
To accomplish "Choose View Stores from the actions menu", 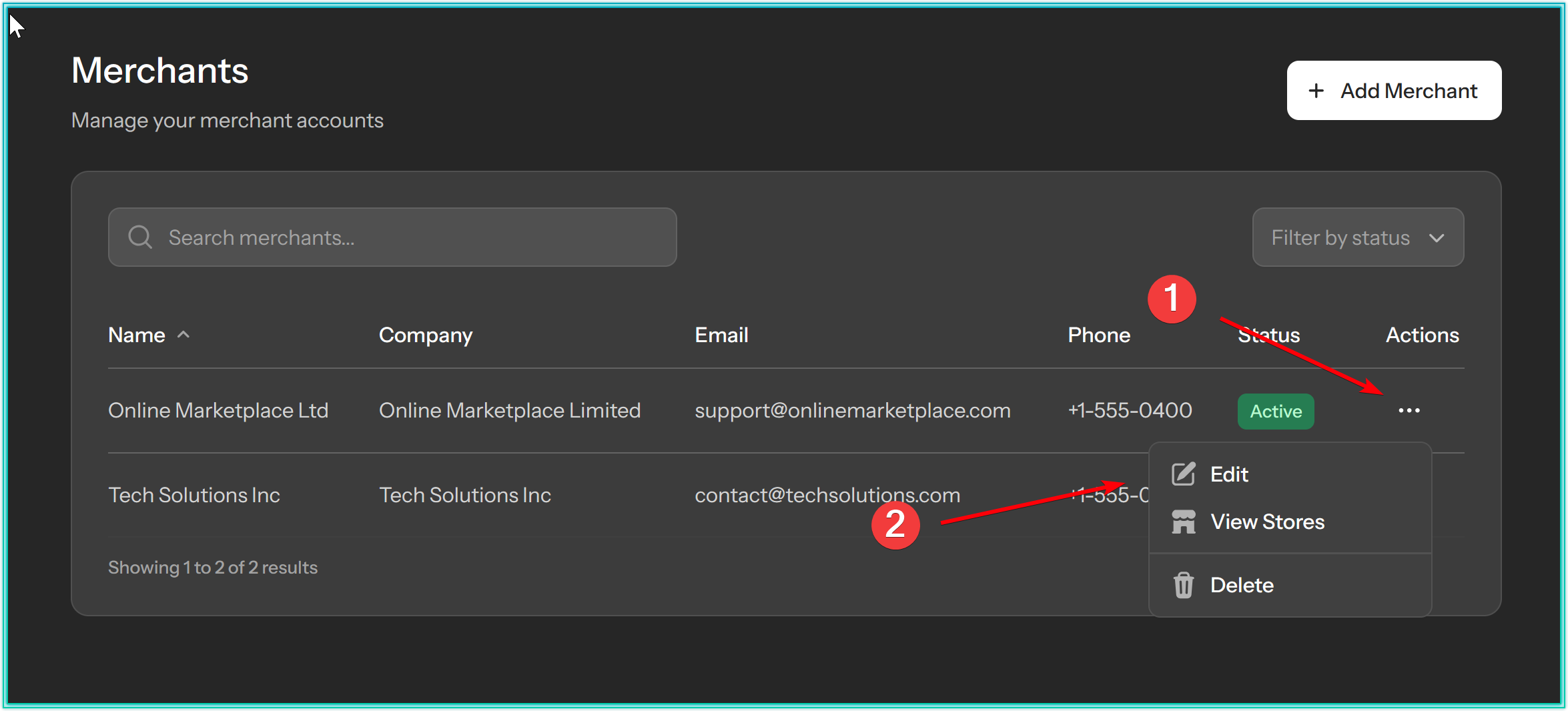I will pyautogui.click(x=1267, y=522).
